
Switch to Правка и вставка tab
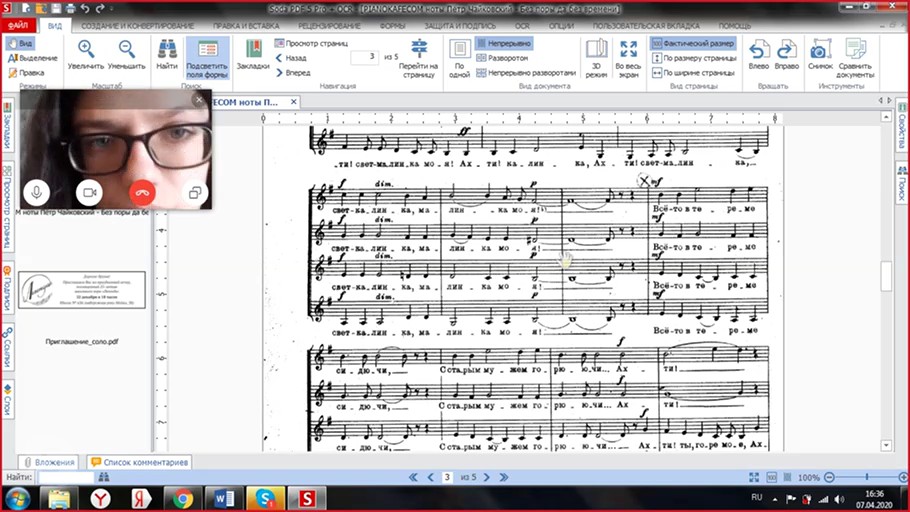[246, 26]
